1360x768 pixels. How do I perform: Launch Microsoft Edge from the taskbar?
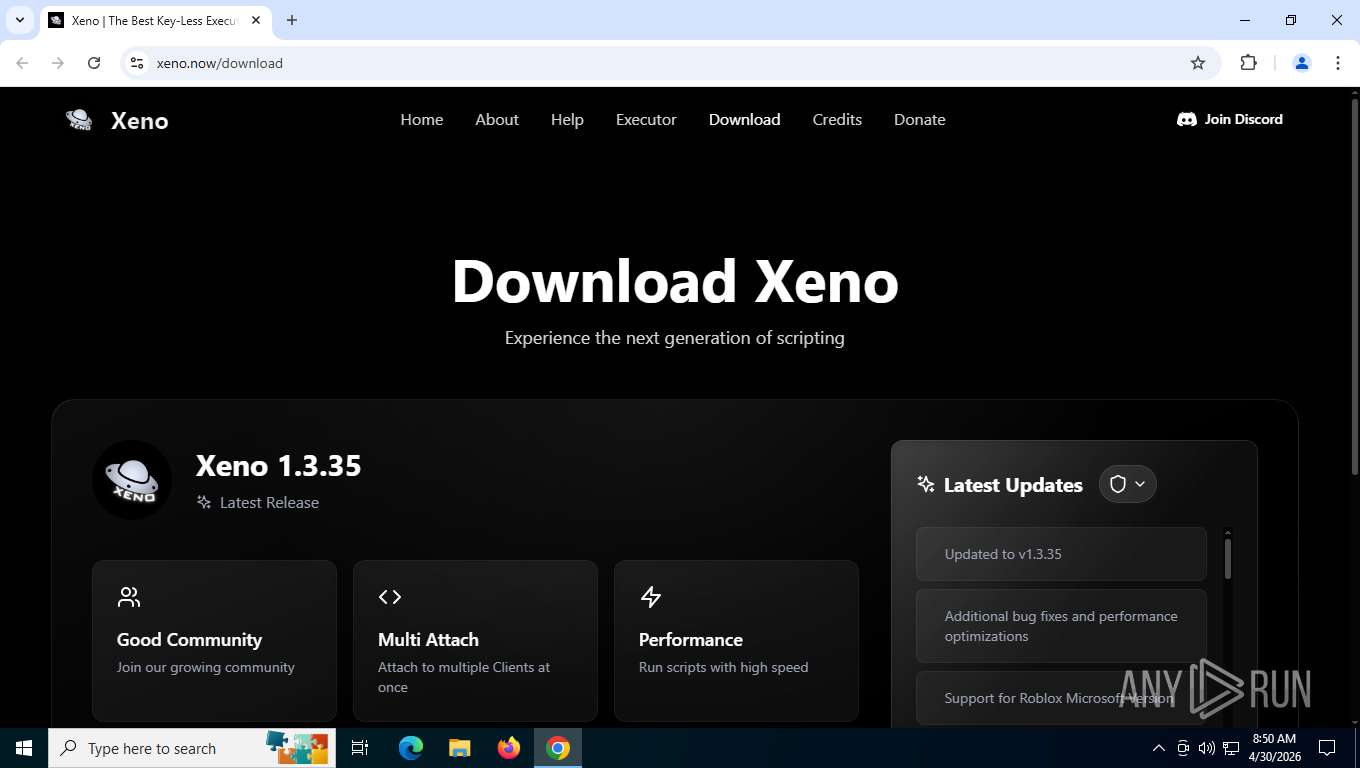411,748
